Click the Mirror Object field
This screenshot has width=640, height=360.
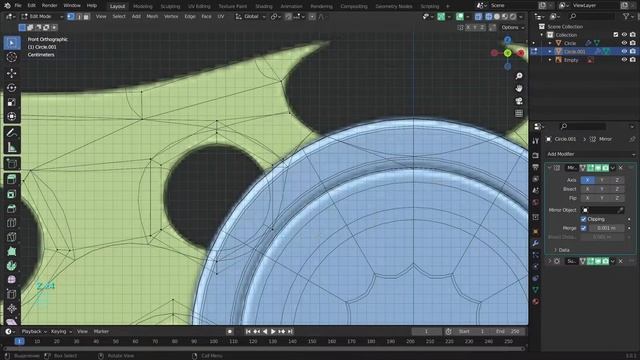pyautogui.click(x=602, y=210)
